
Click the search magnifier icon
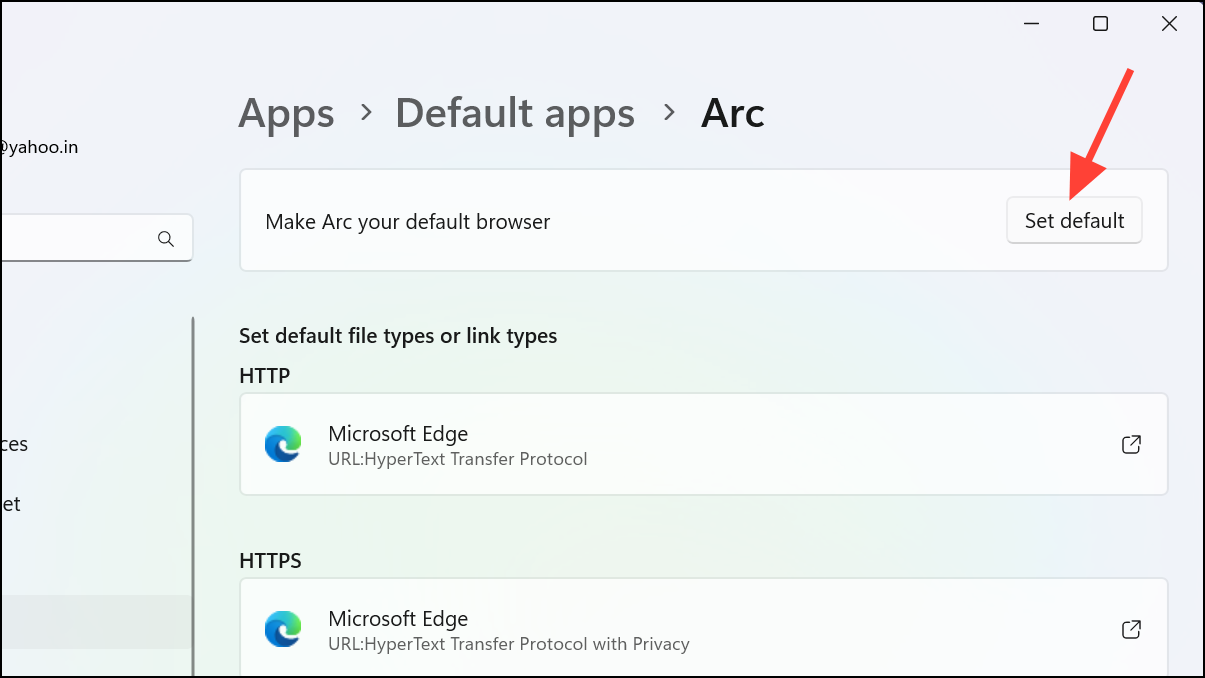[166, 239]
